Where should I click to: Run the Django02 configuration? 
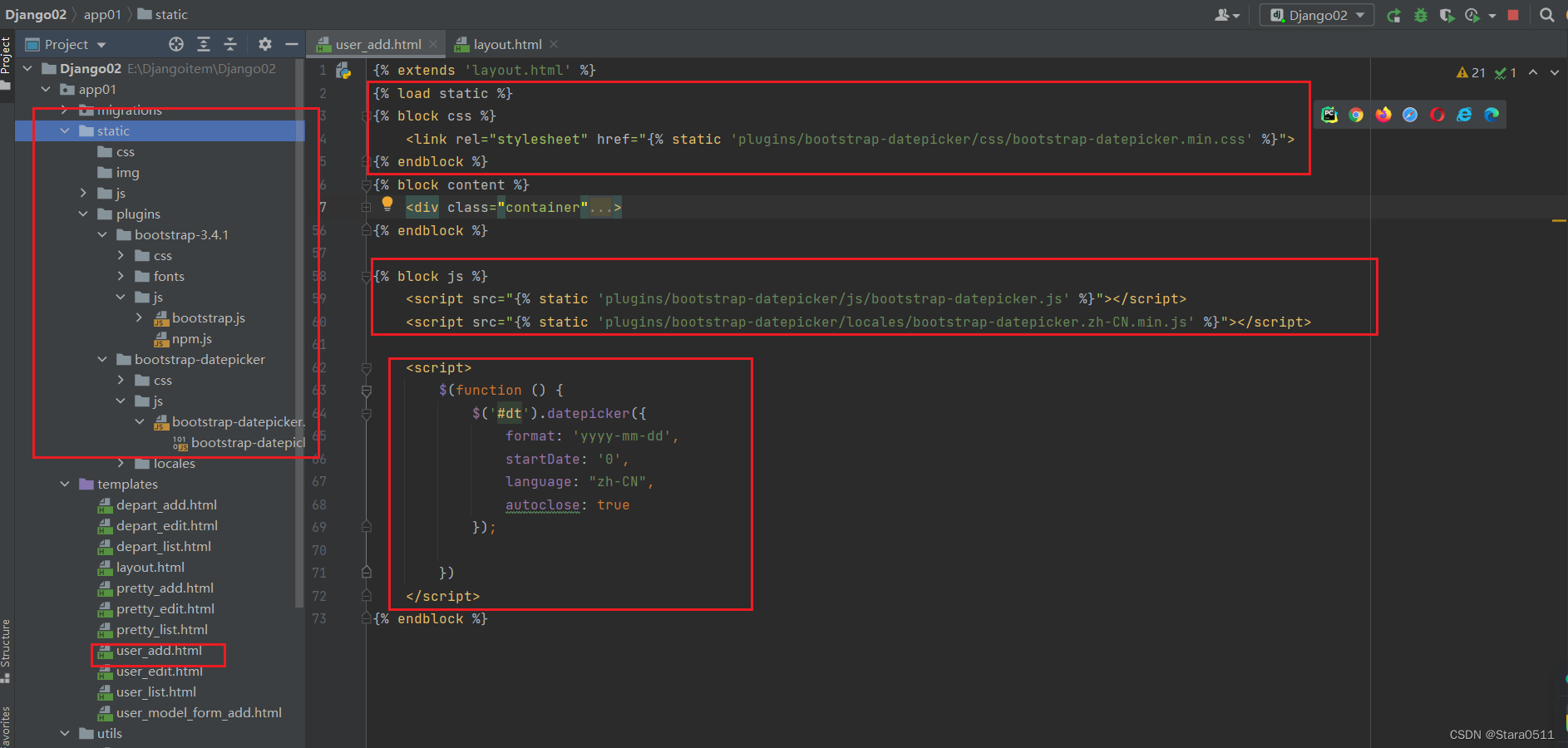point(1394,15)
